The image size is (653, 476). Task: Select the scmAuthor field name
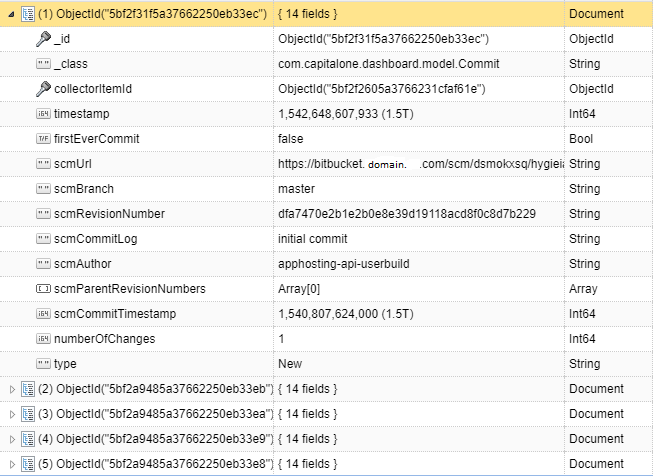point(83,264)
